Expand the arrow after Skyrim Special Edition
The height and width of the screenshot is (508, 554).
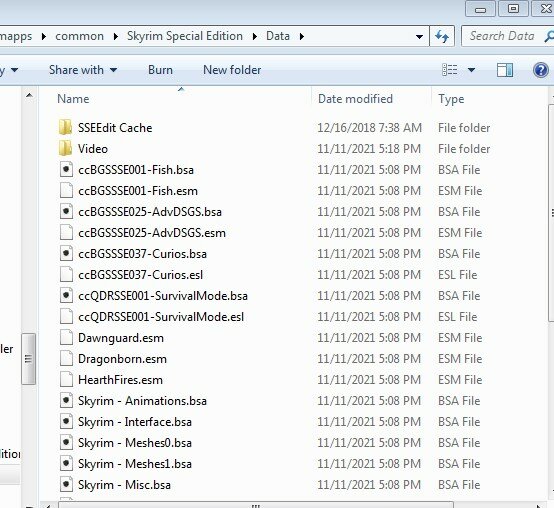(x=255, y=36)
